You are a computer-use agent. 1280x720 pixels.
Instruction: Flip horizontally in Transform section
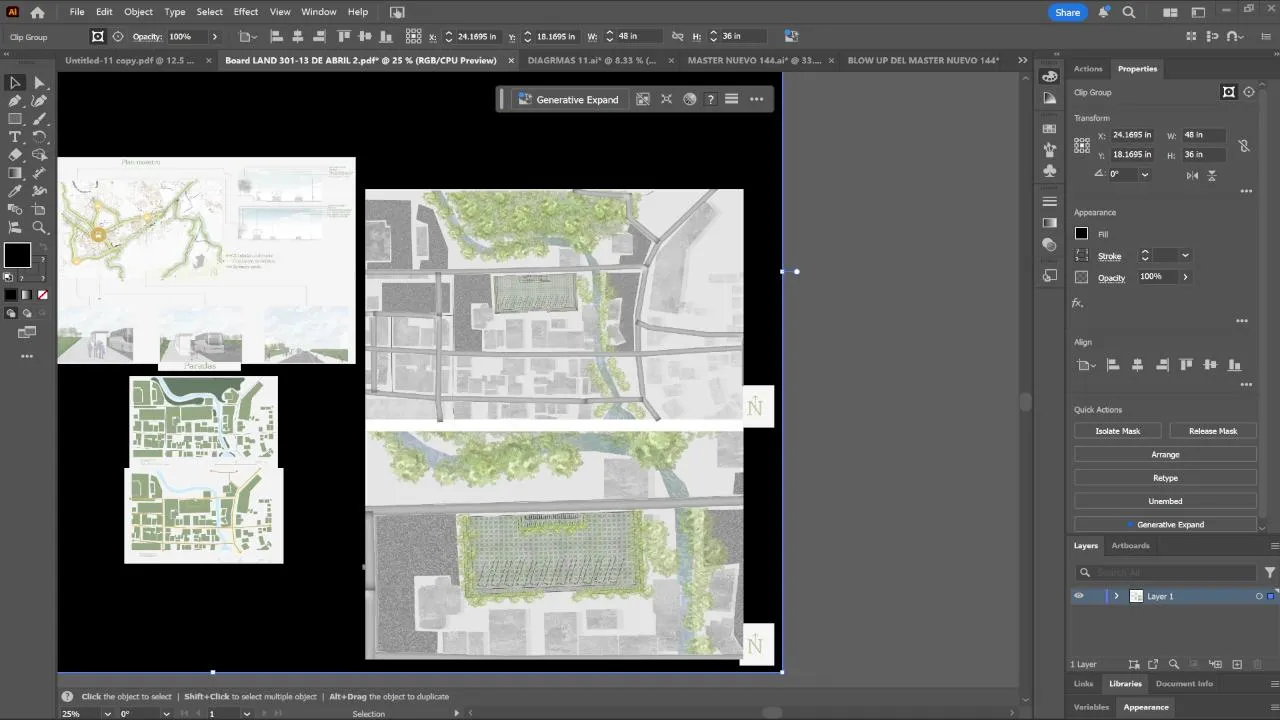pos(1192,175)
